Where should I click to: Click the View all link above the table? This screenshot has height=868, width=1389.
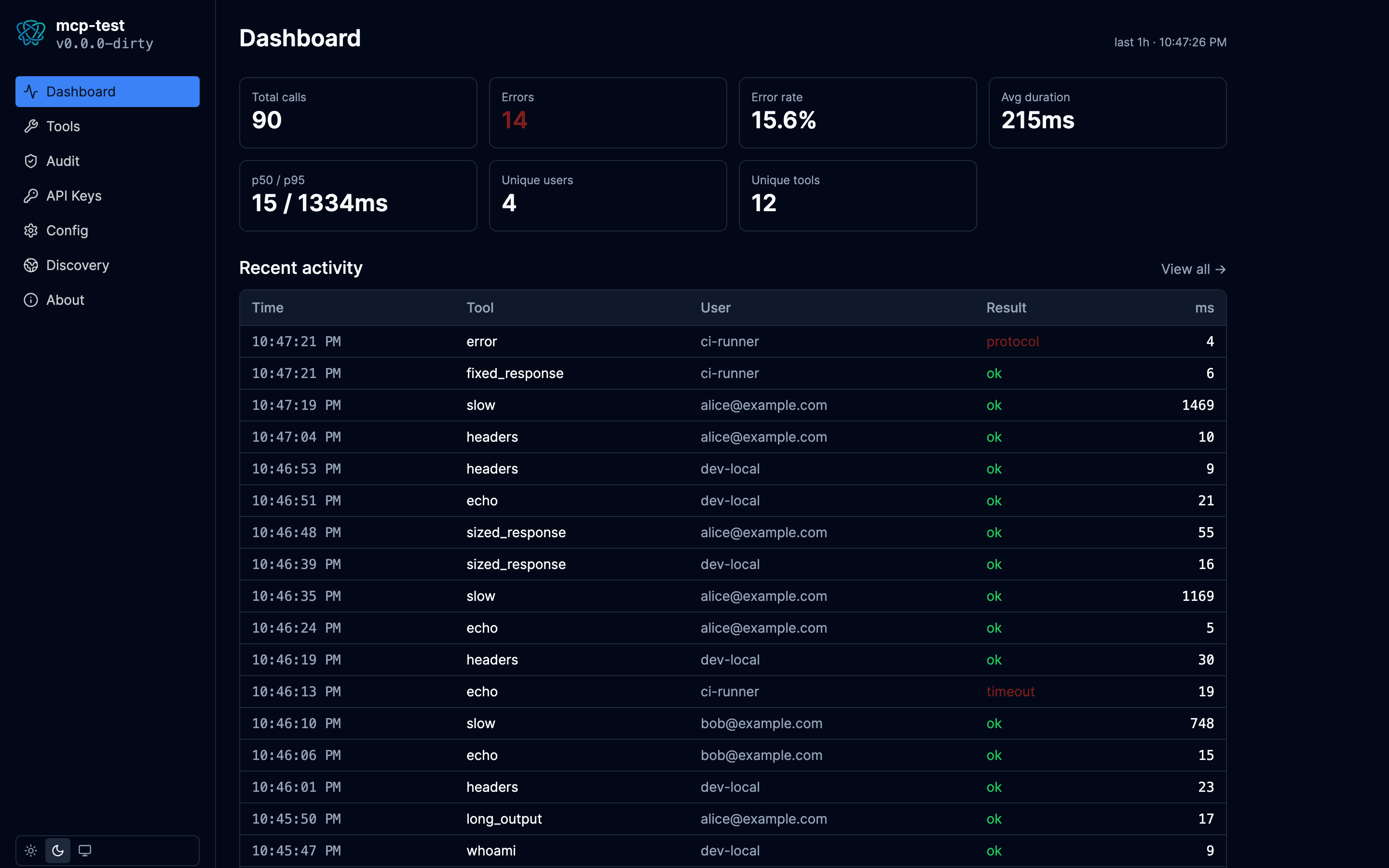(x=1193, y=269)
